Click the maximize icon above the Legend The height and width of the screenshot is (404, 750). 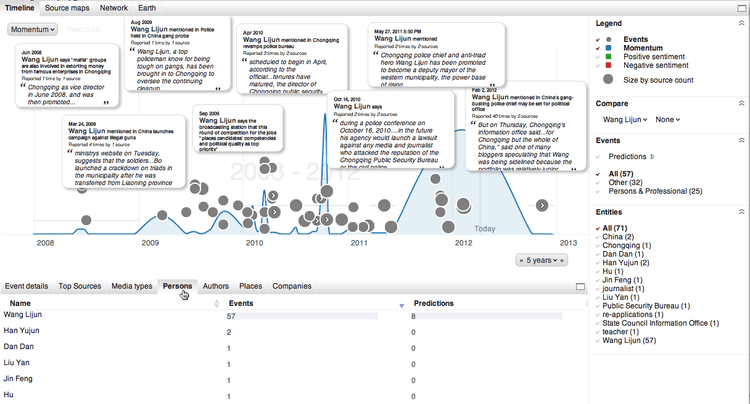[x=741, y=7]
